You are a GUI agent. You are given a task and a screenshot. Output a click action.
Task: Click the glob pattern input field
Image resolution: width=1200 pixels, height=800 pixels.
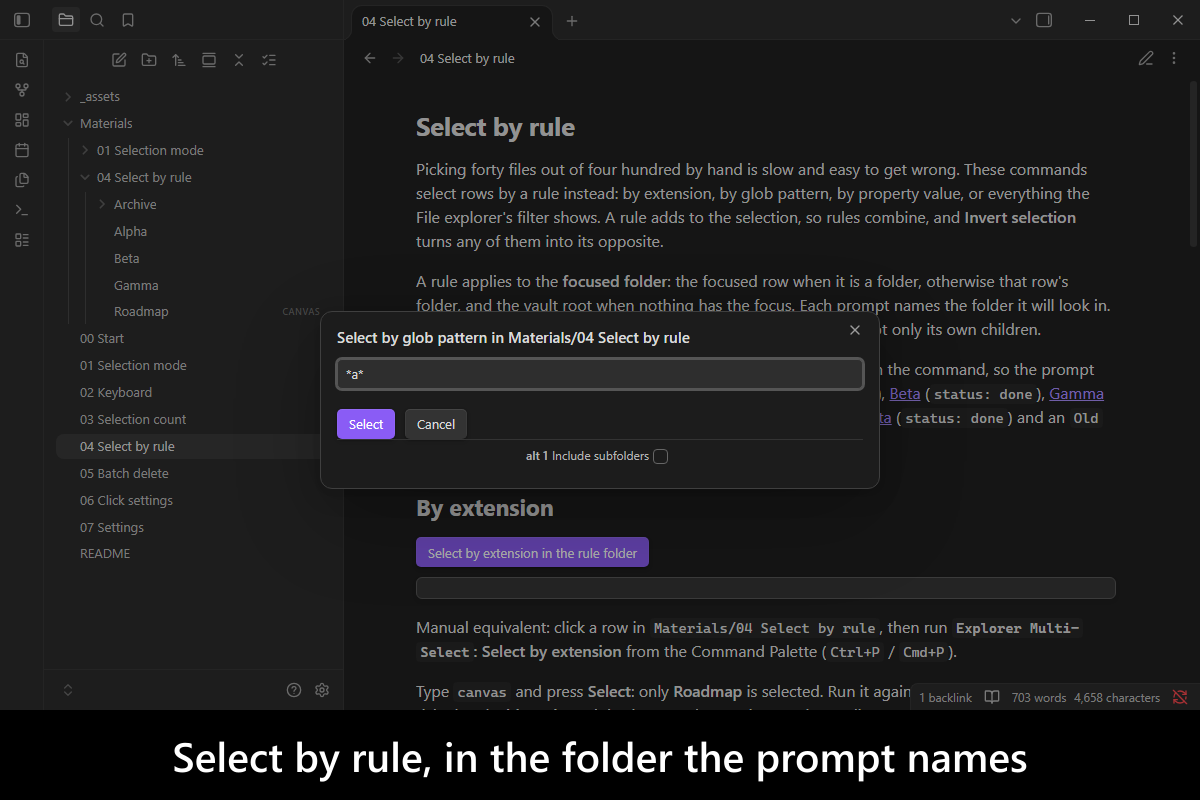point(600,374)
